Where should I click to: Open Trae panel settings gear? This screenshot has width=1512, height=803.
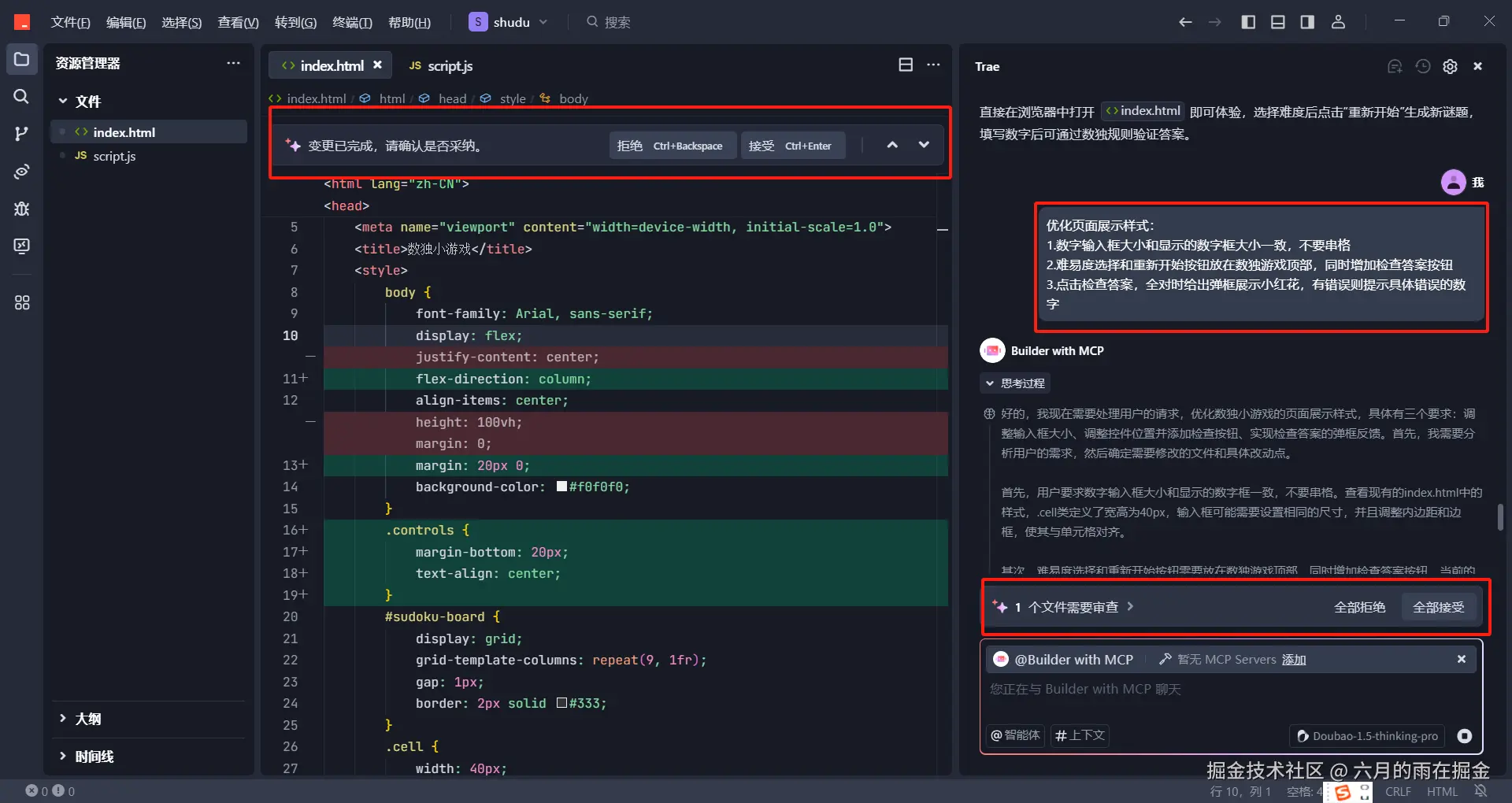[1450, 67]
